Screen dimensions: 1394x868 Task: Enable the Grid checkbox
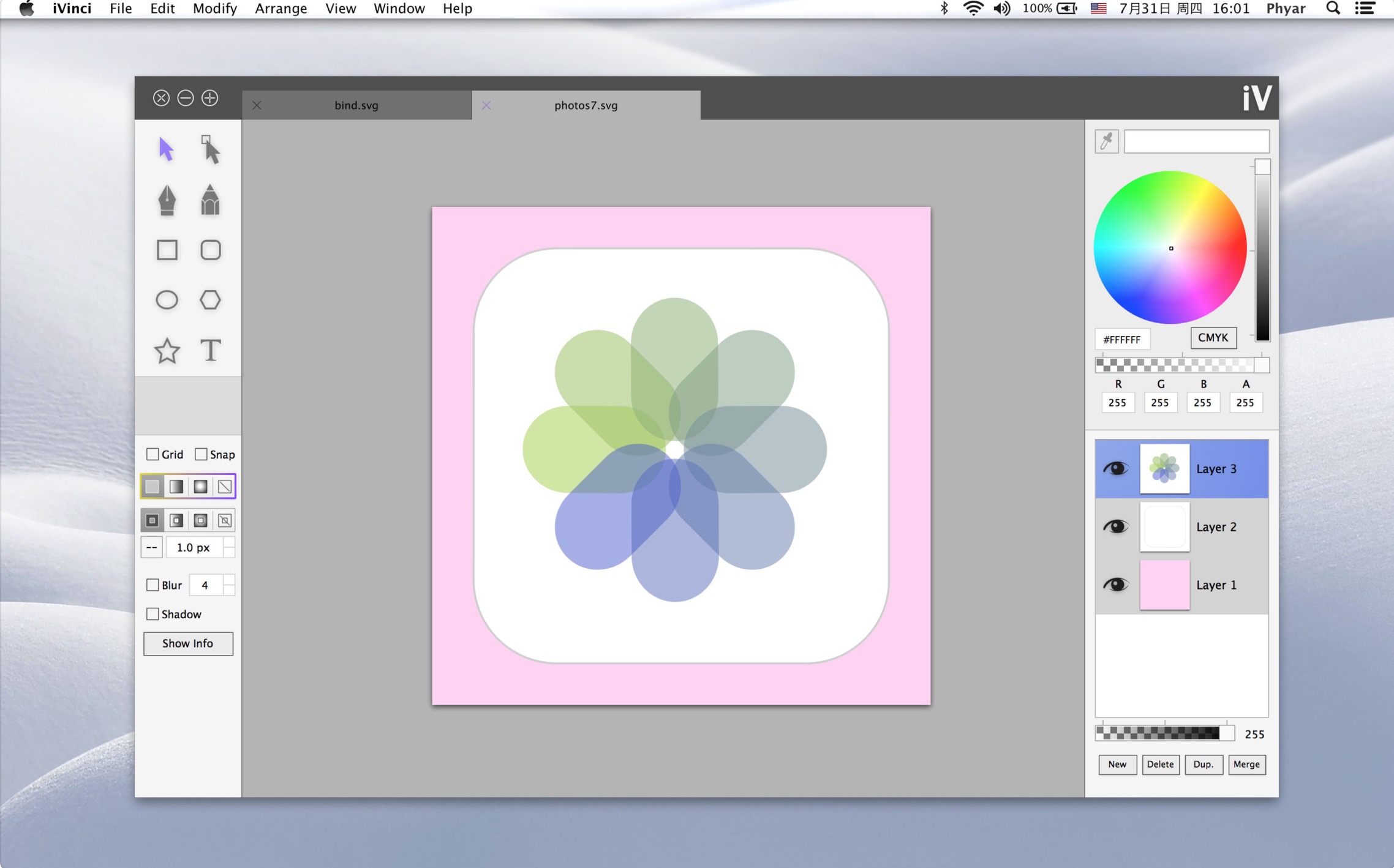(x=153, y=454)
